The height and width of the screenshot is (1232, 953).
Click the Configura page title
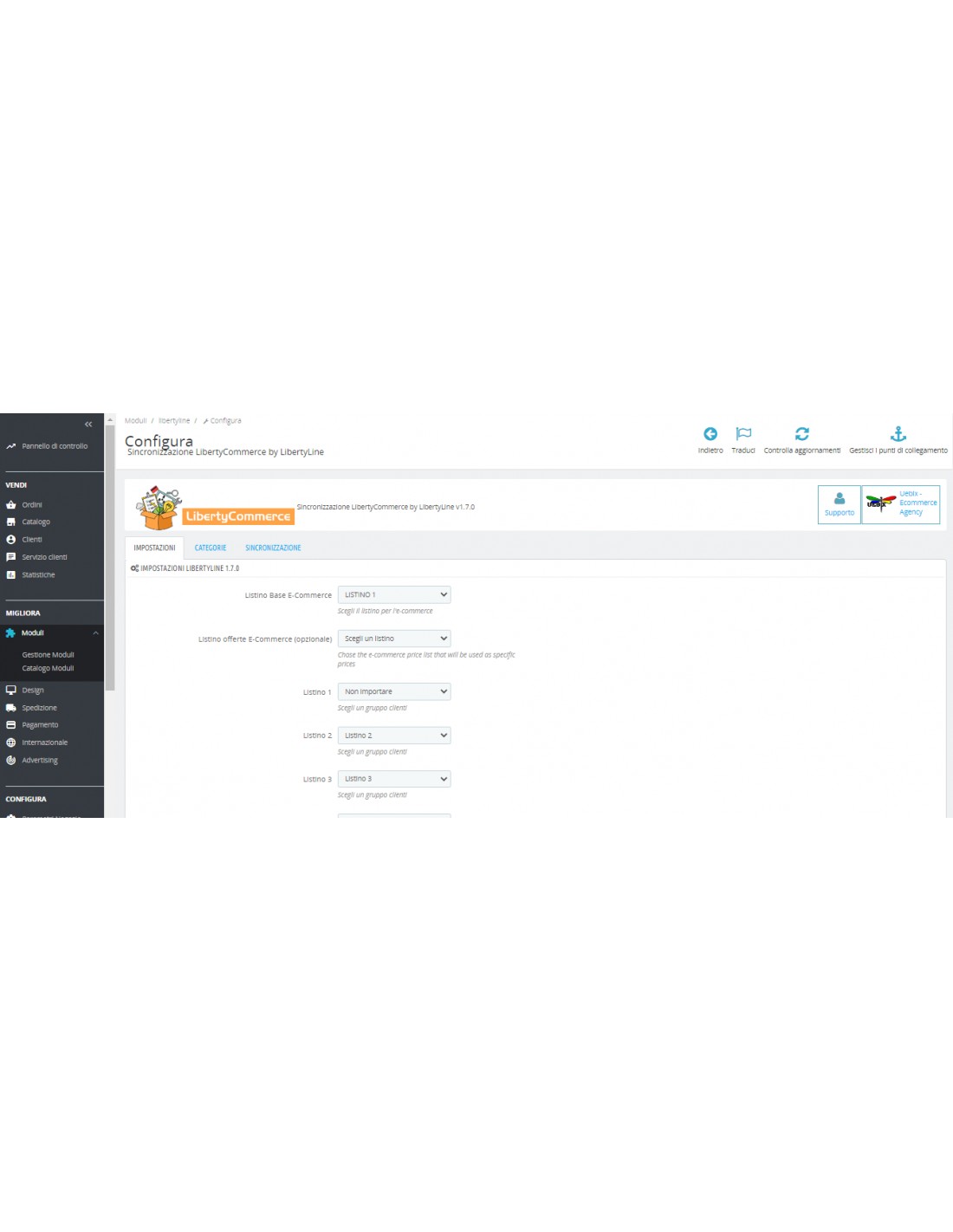coord(159,441)
